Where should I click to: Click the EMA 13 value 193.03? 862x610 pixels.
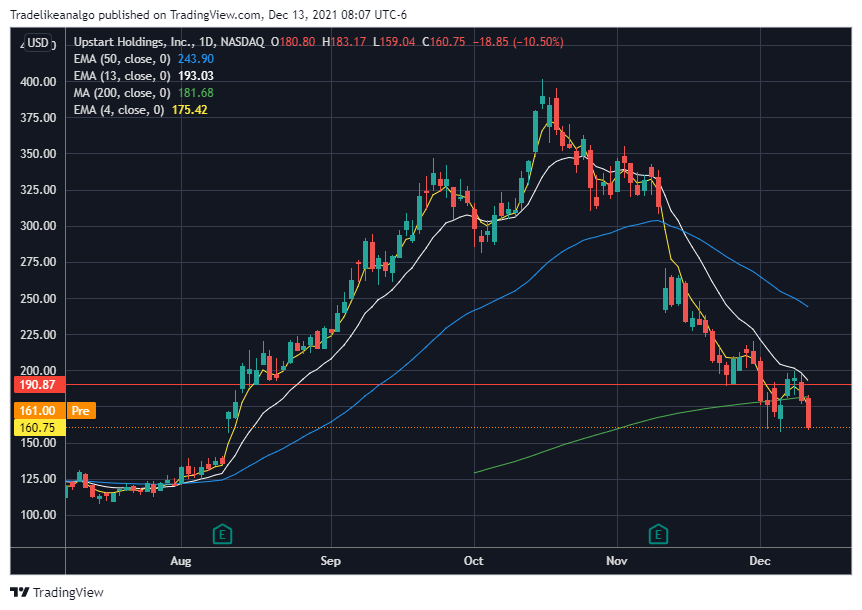pyautogui.click(x=196, y=76)
